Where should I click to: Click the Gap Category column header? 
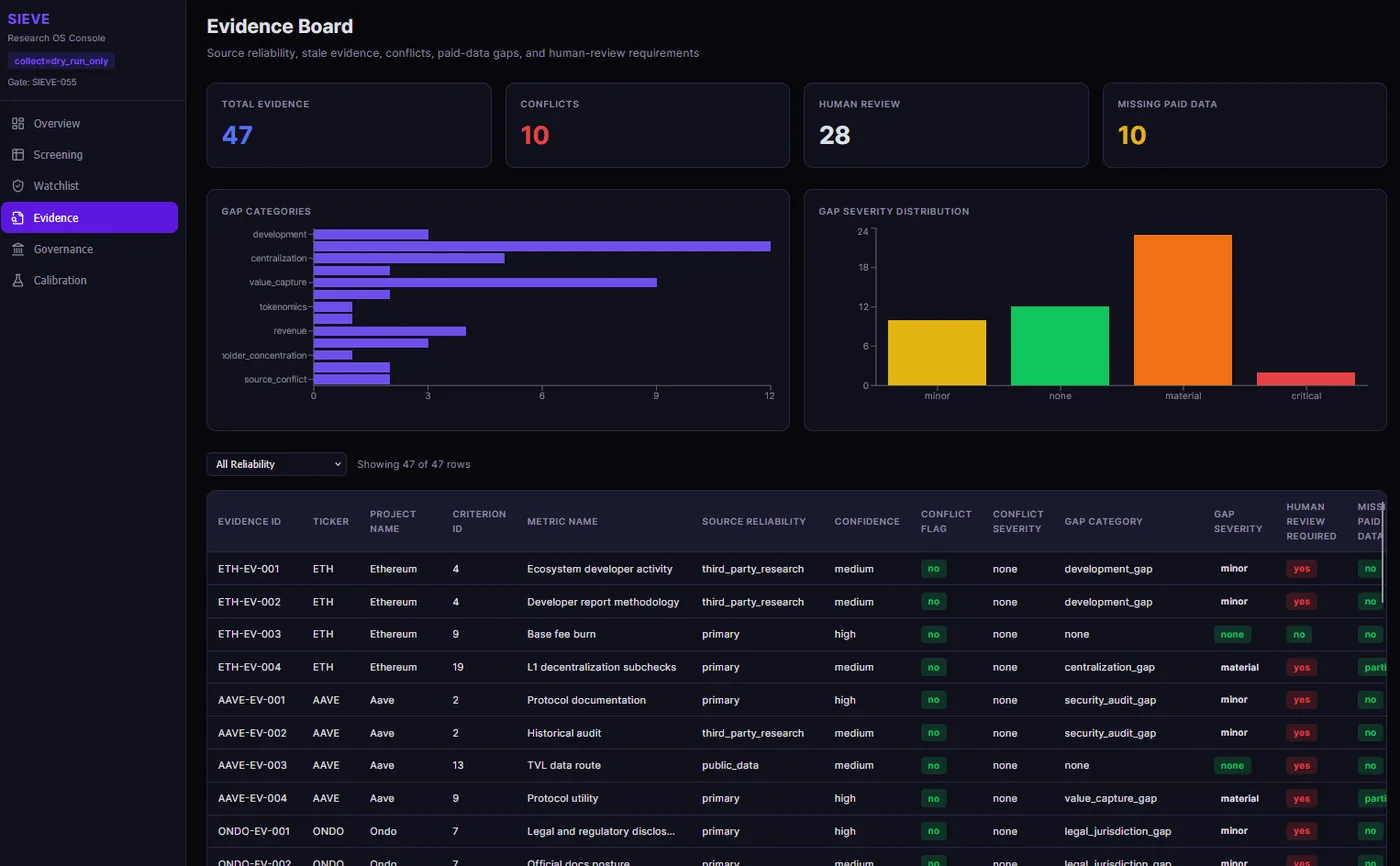point(1103,521)
